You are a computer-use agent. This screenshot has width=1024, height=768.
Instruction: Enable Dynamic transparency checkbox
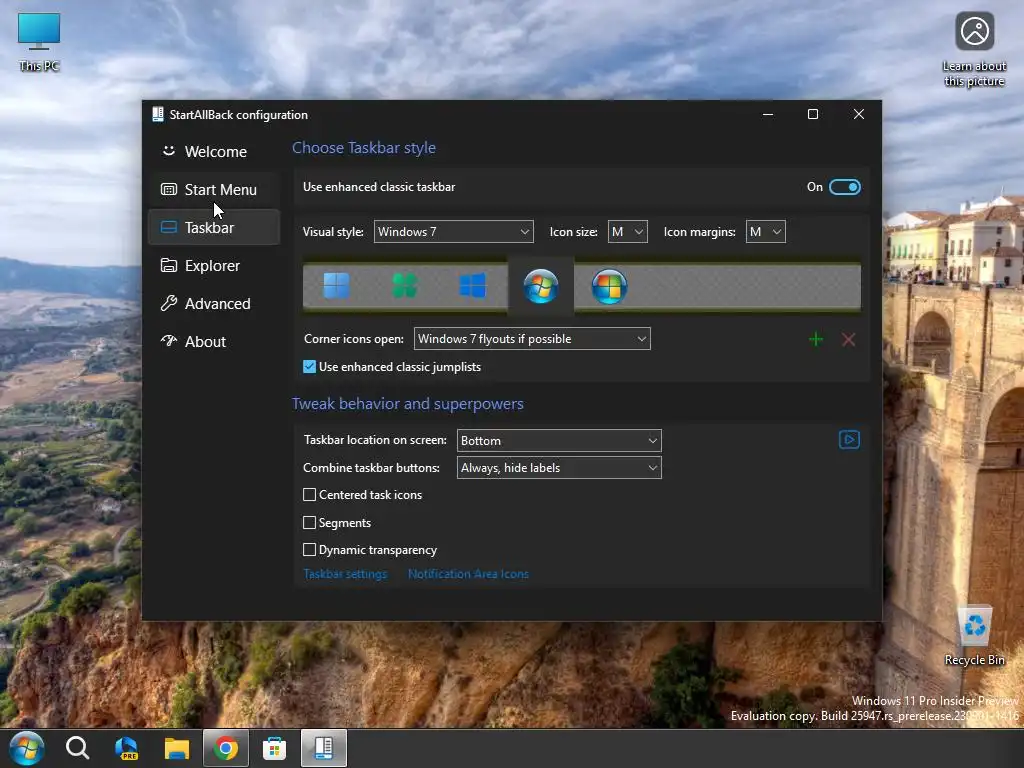click(x=310, y=550)
